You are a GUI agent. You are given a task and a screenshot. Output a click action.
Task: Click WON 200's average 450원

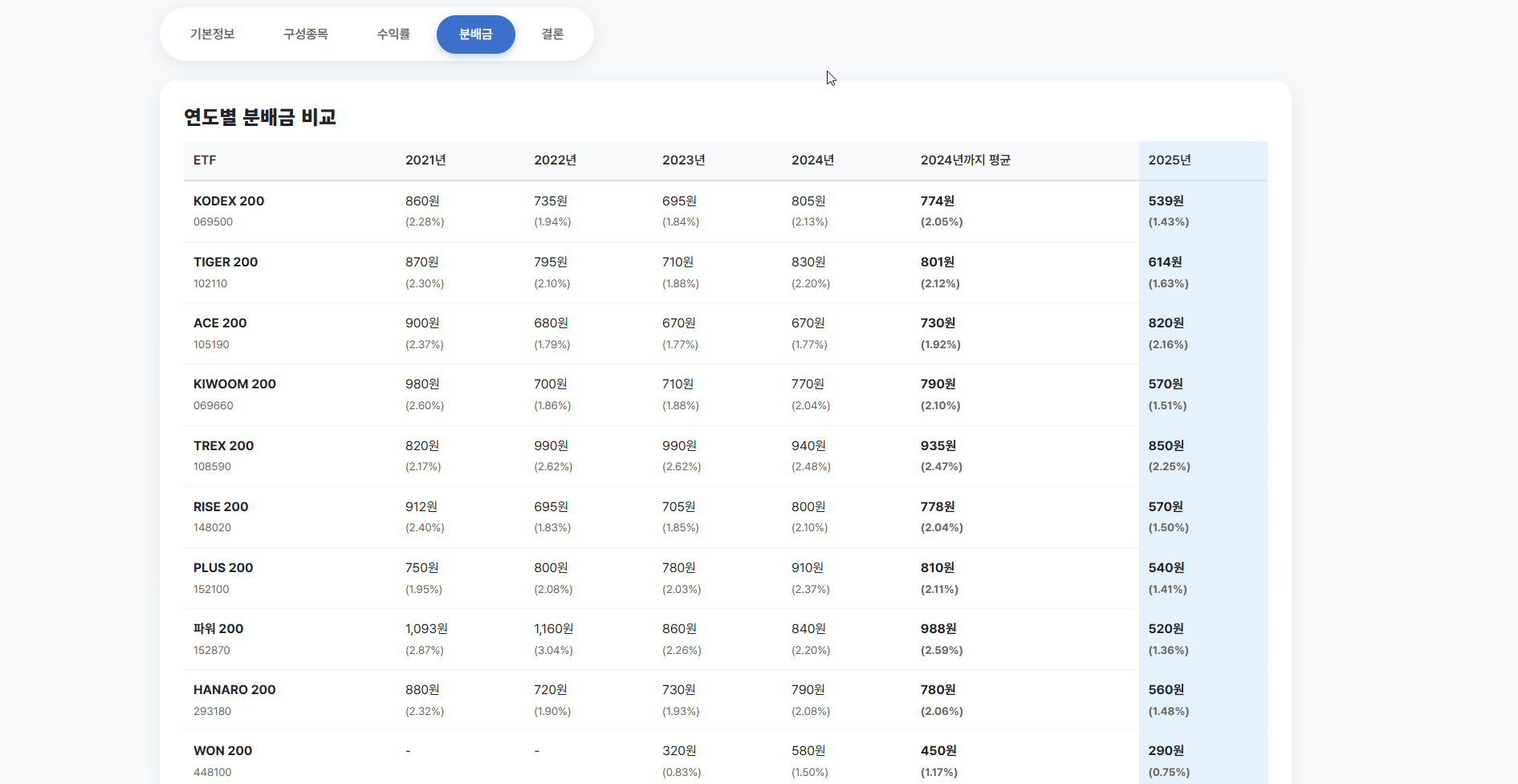tap(938, 751)
